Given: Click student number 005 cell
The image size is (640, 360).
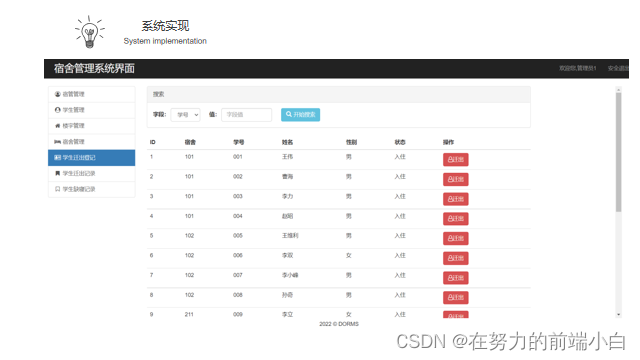Looking at the screenshot, I should coord(238,236).
